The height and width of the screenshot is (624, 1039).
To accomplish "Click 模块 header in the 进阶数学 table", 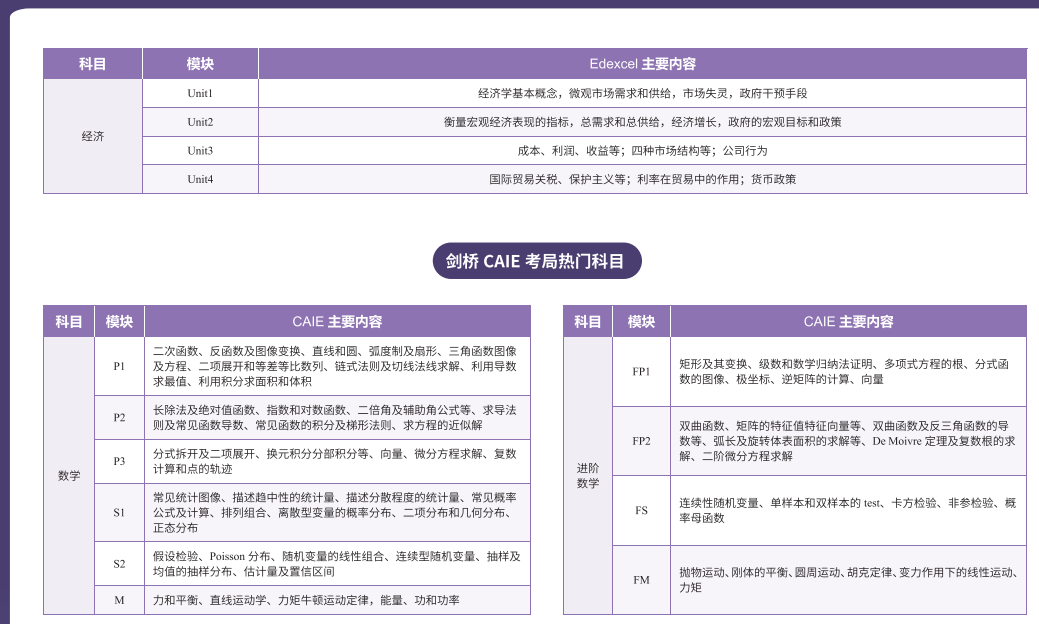I will point(641,321).
